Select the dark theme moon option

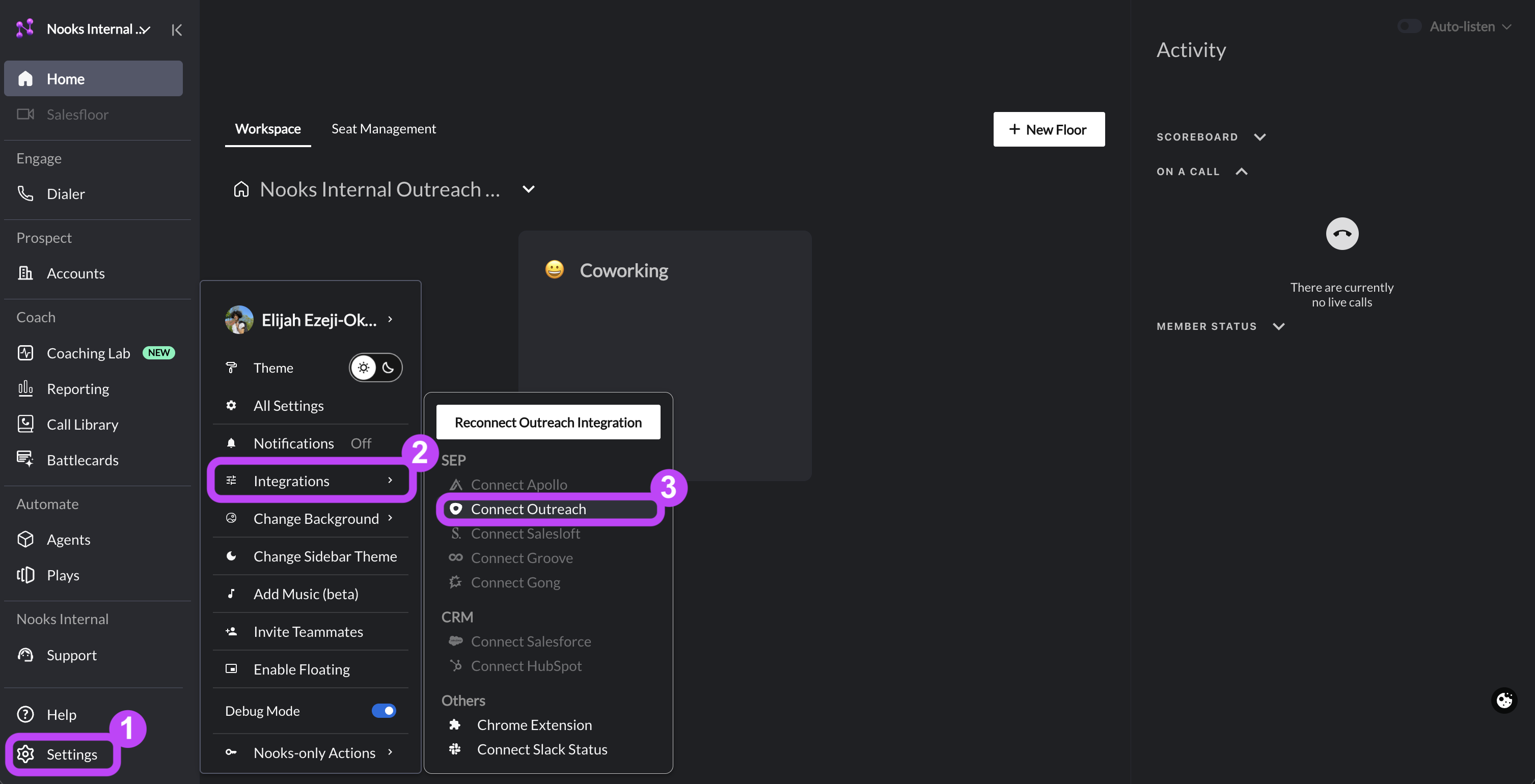pyautogui.click(x=388, y=368)
